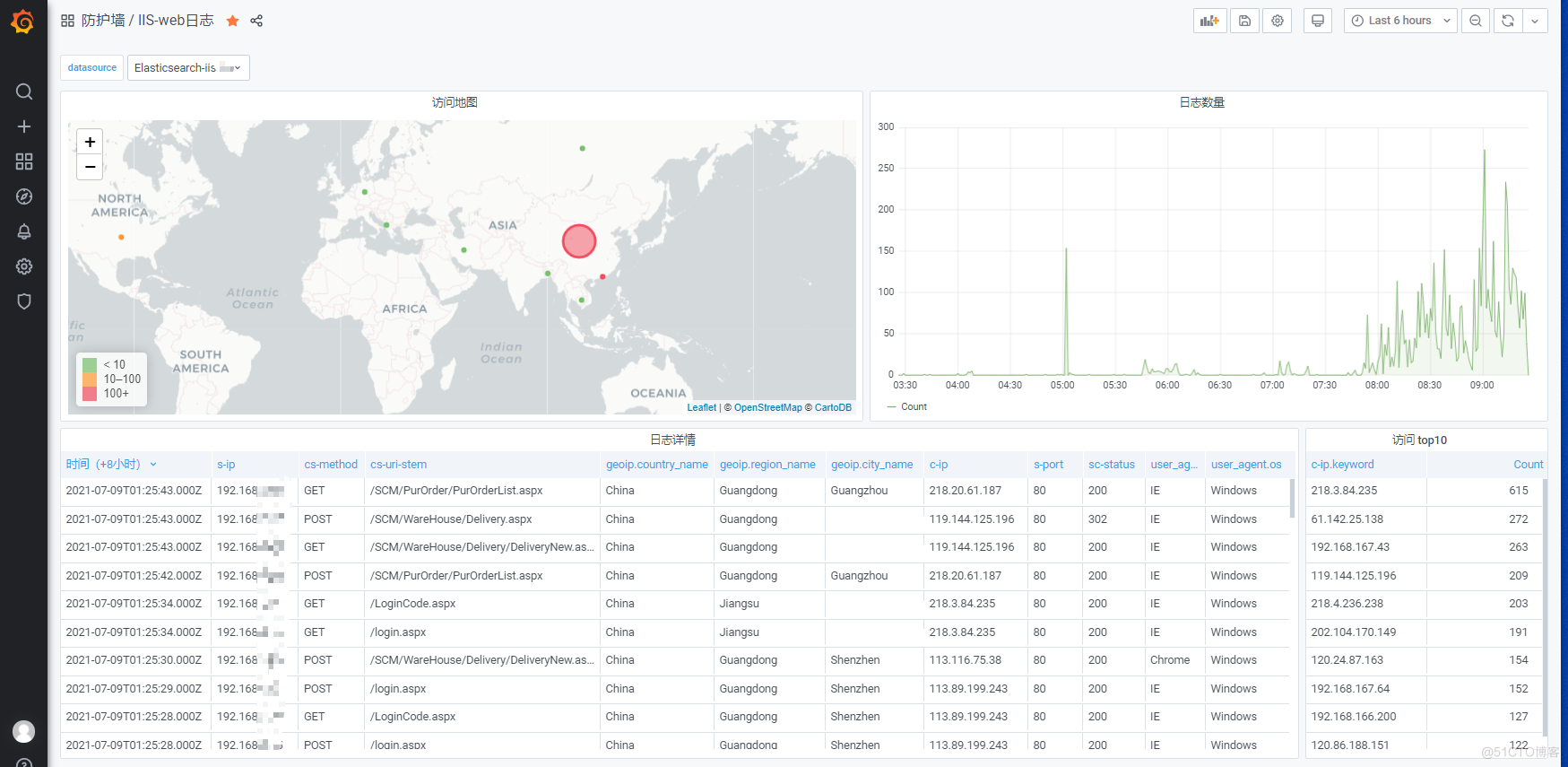Open the 访问地图 panel title menu
This screenshot has width=1568, height=767.
tap(455, 102)
